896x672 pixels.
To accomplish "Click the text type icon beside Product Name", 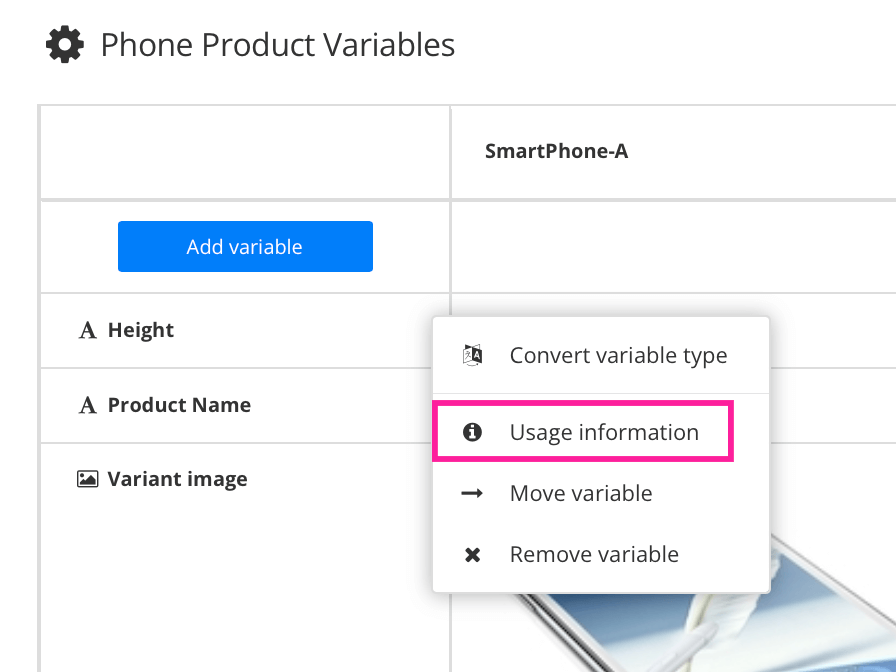I will (88, 405).
